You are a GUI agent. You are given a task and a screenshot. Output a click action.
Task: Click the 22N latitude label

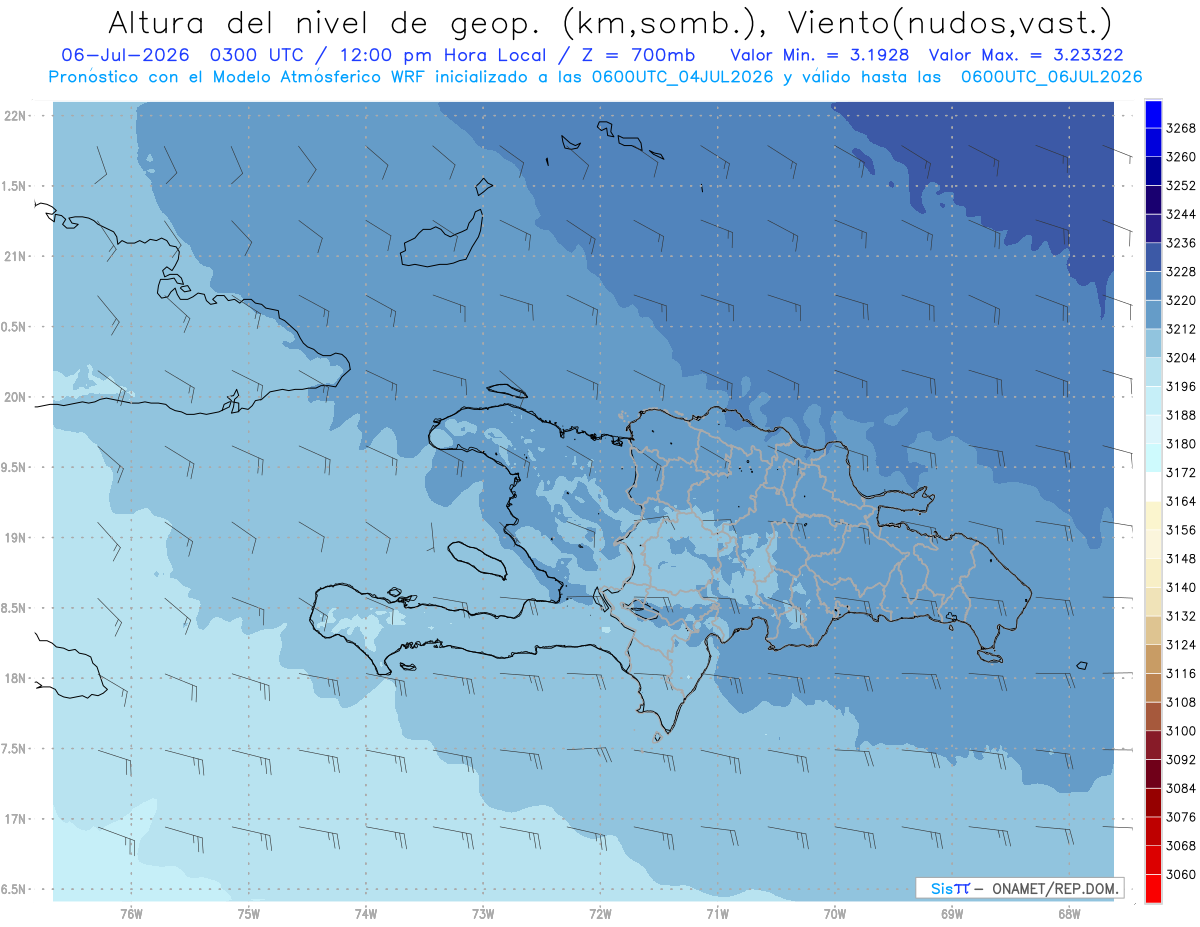14,115
